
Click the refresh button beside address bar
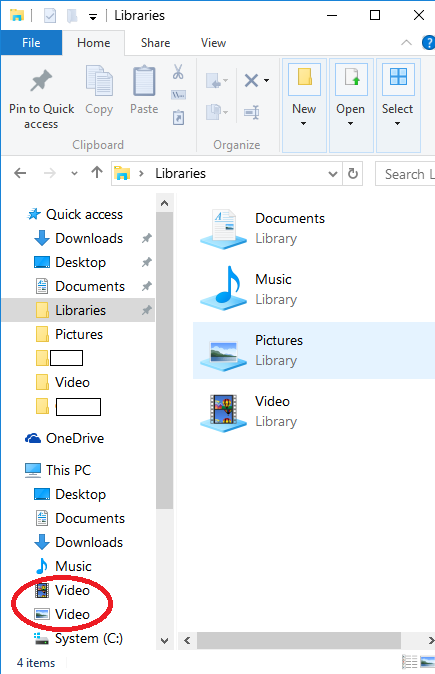click(352, 174)
